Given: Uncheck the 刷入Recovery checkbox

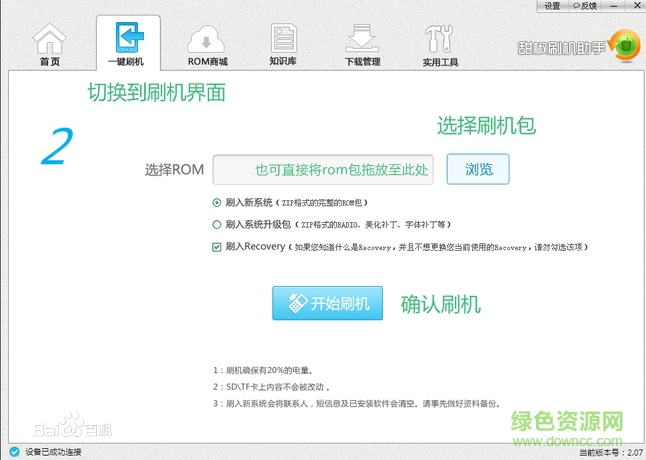Looking at the screenshot, I should (217, 247).
